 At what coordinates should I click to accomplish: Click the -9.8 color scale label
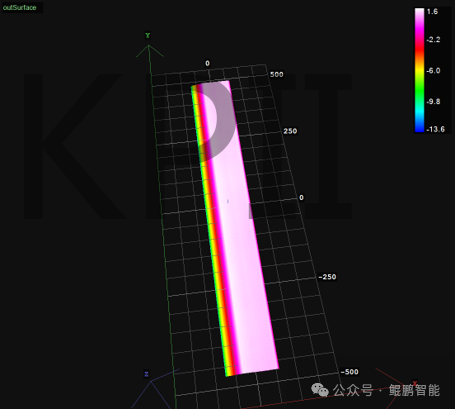click(x=433, y=102)
